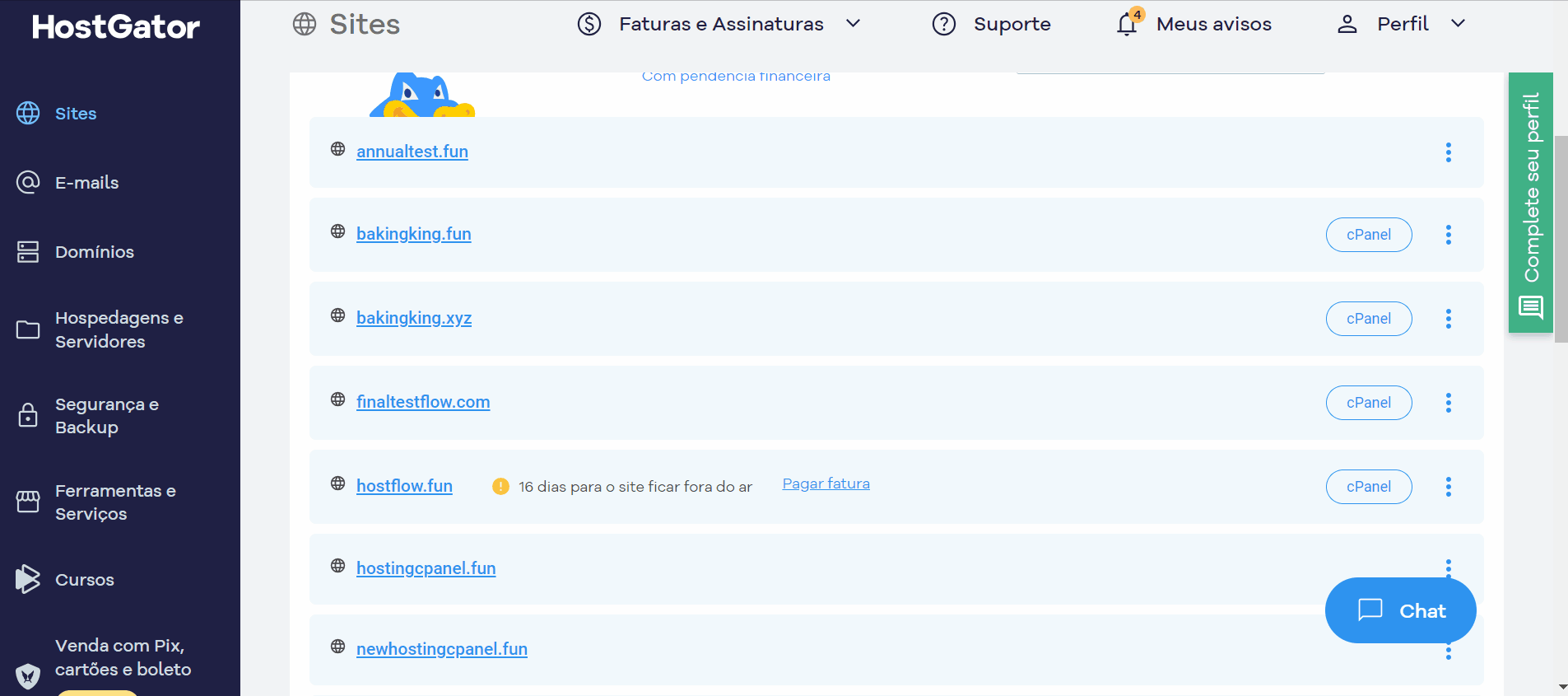Screen dimensions: 1568x696
Task: Click the globe icon next to bakingking.fun
Action: click(x=337, y=231)
